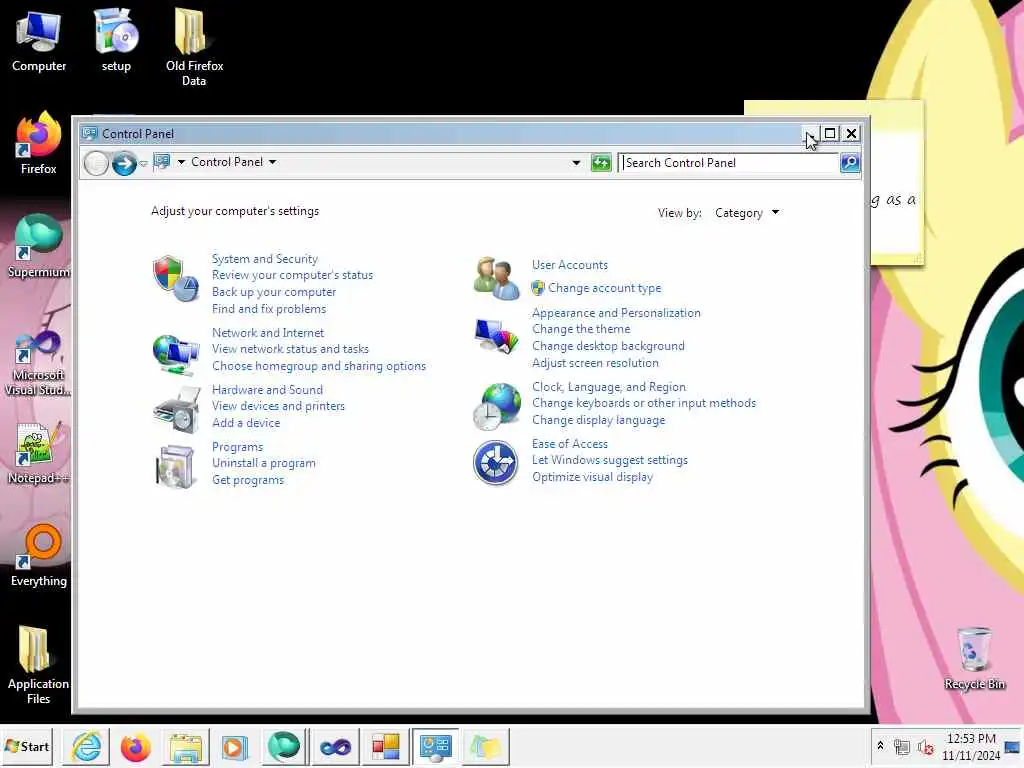This screenshot has height=768, width=1024.
Task: Click the green refresh button in address bar
Action: pyautogui.click(x=601, y=163)
